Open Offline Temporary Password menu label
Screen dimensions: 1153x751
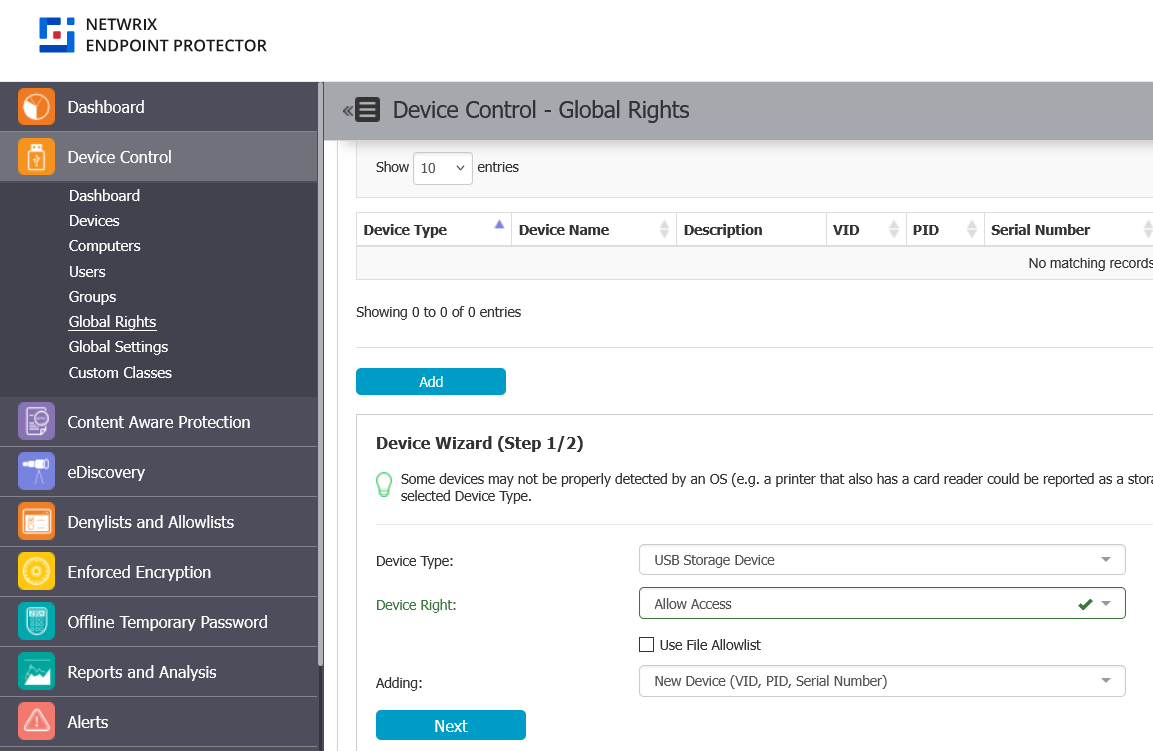coord(168,622)
